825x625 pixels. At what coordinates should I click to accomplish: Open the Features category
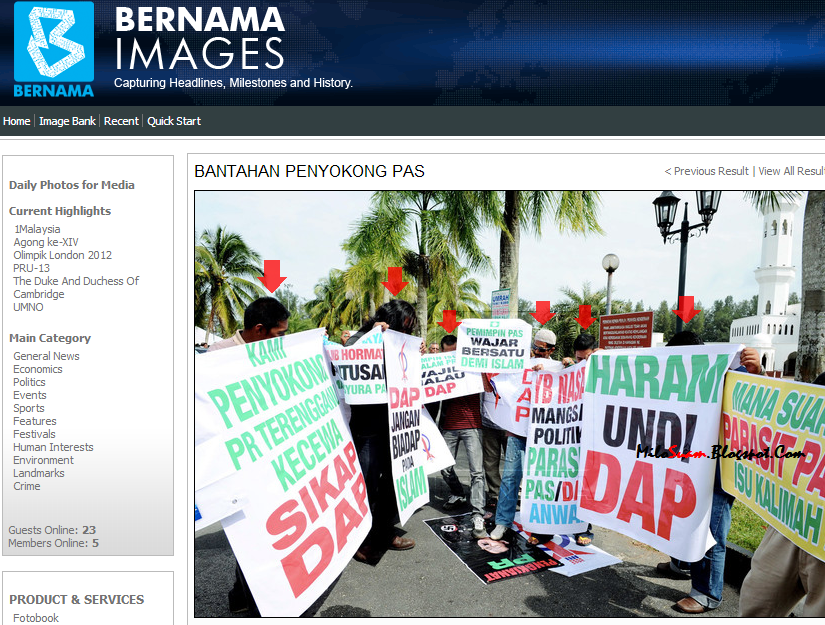(35, 421)
